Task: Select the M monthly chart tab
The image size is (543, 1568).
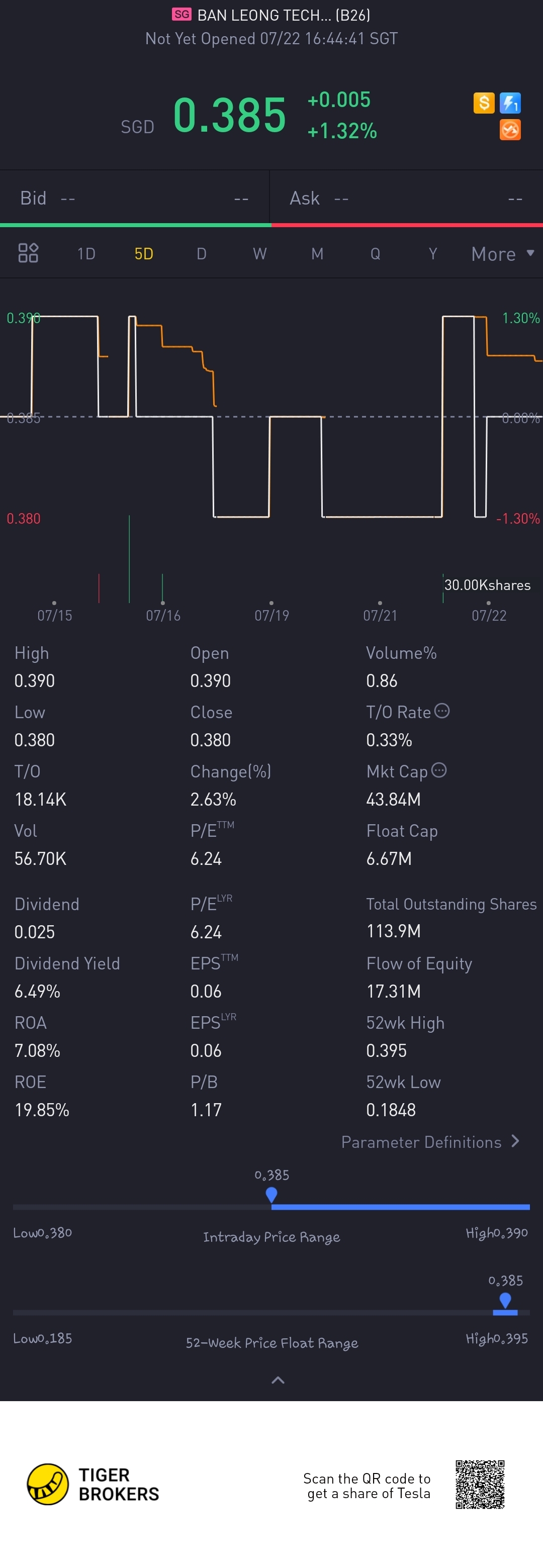Action: click(x=317, y=253)
